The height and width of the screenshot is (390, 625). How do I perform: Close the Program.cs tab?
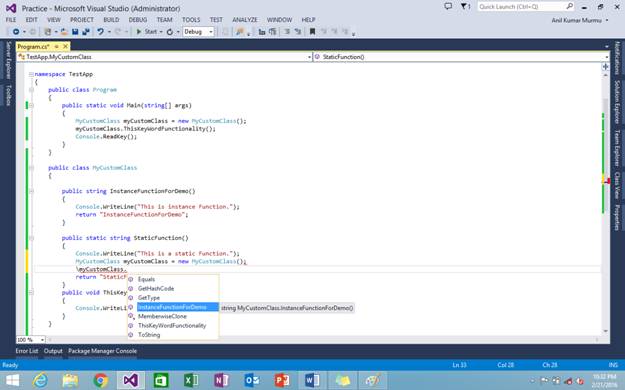(66, 47)
